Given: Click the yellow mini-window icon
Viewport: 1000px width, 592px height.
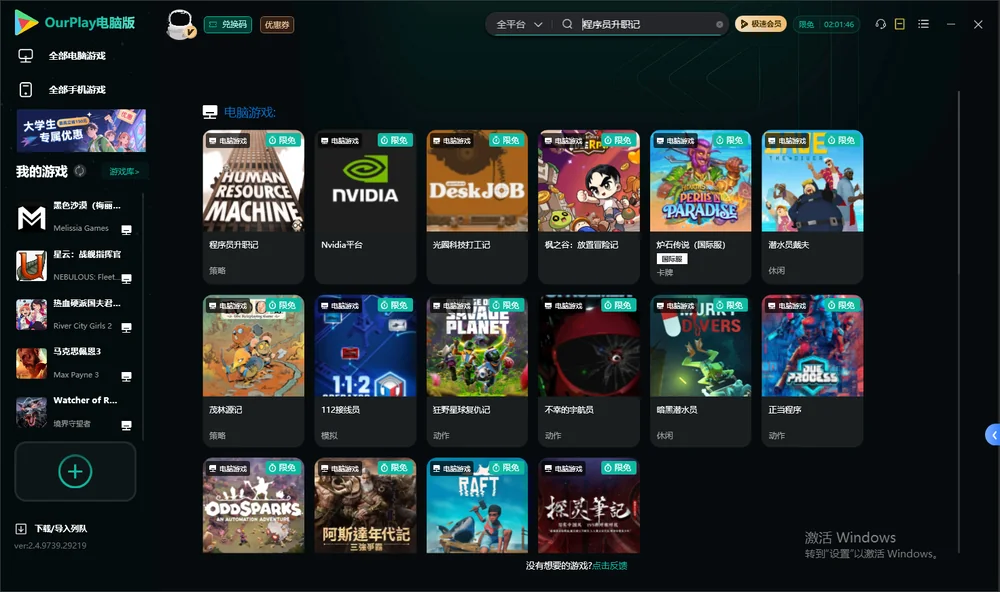Looking at the screenshot, I should 900,24.
